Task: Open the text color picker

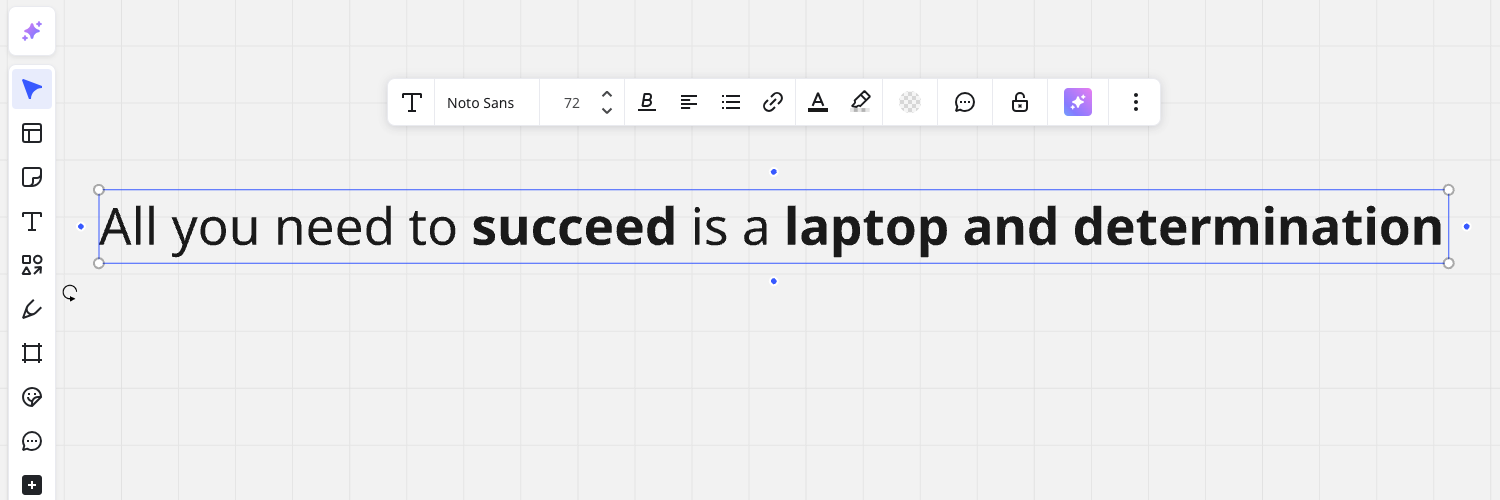Action: [x=818, y=102]
